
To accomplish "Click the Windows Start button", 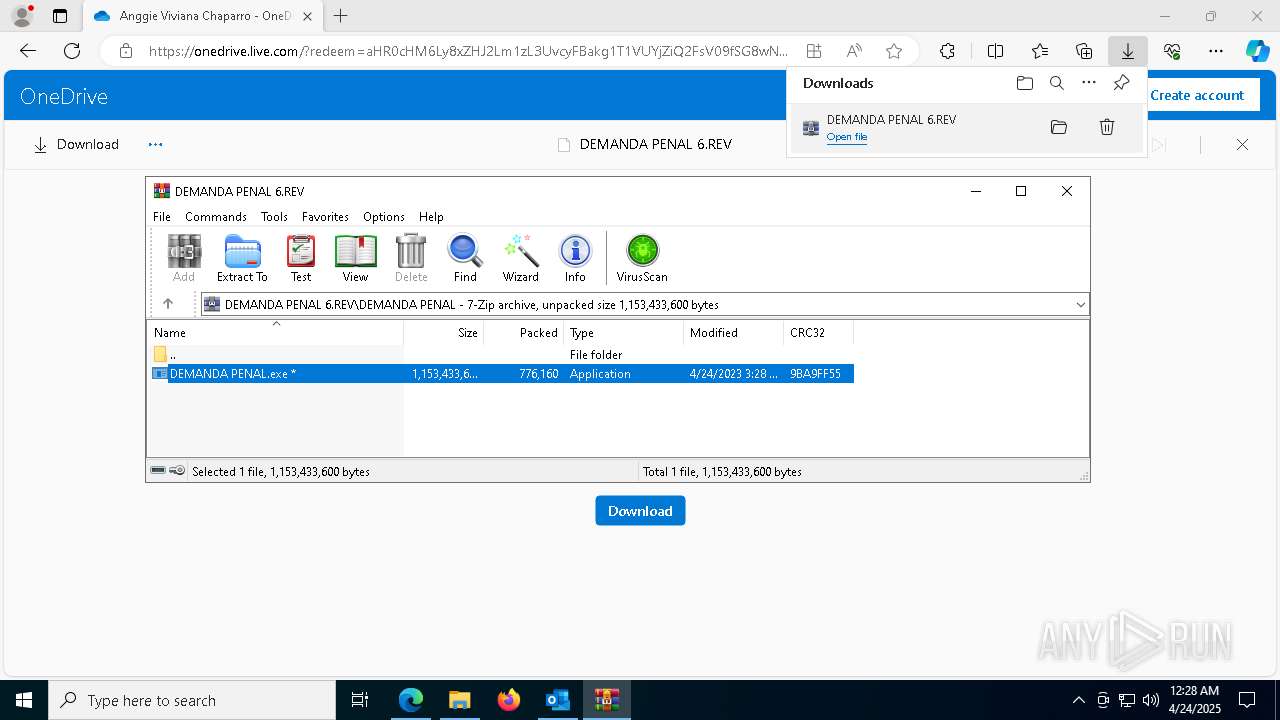I will click(x=24, y=700).
